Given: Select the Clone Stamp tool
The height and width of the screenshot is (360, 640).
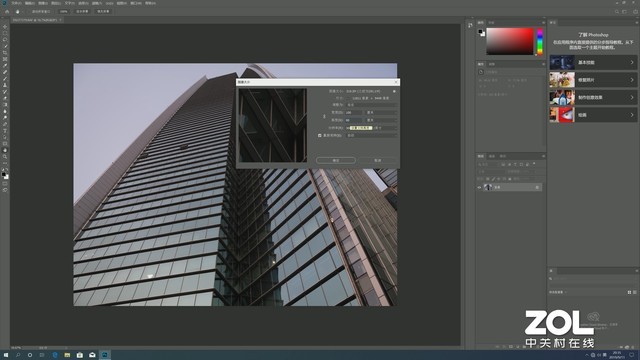Looking at the screenshot, I should (5, 85).
